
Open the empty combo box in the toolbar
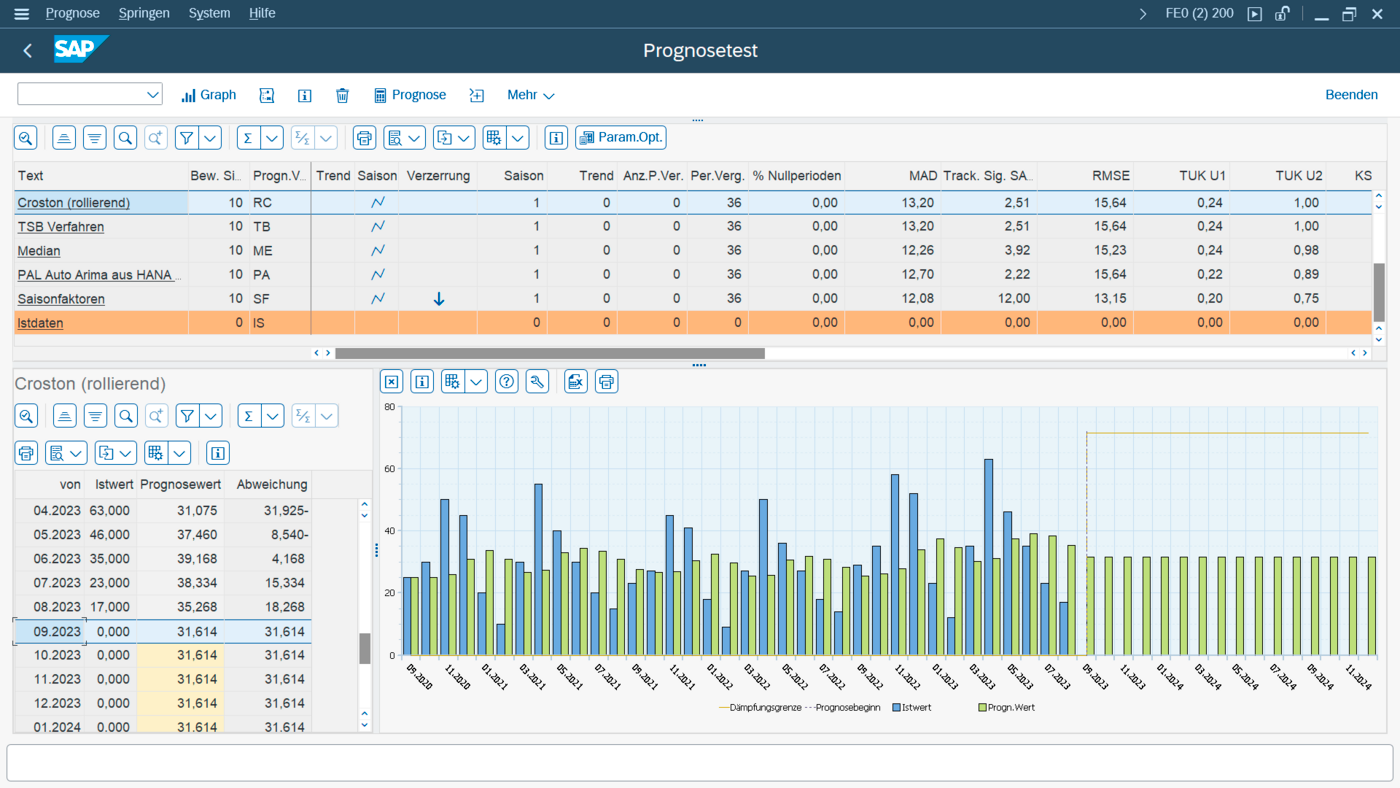pos(90,95)
